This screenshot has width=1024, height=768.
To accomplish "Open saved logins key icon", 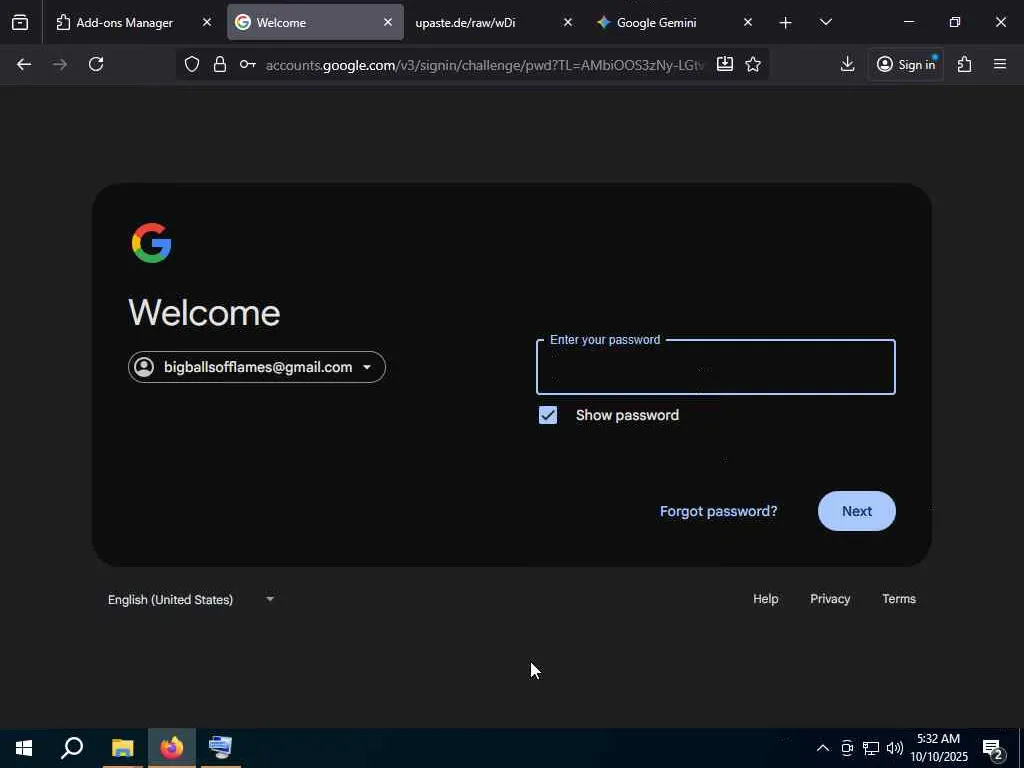I will pyautogui.click(x=248, y=64).
